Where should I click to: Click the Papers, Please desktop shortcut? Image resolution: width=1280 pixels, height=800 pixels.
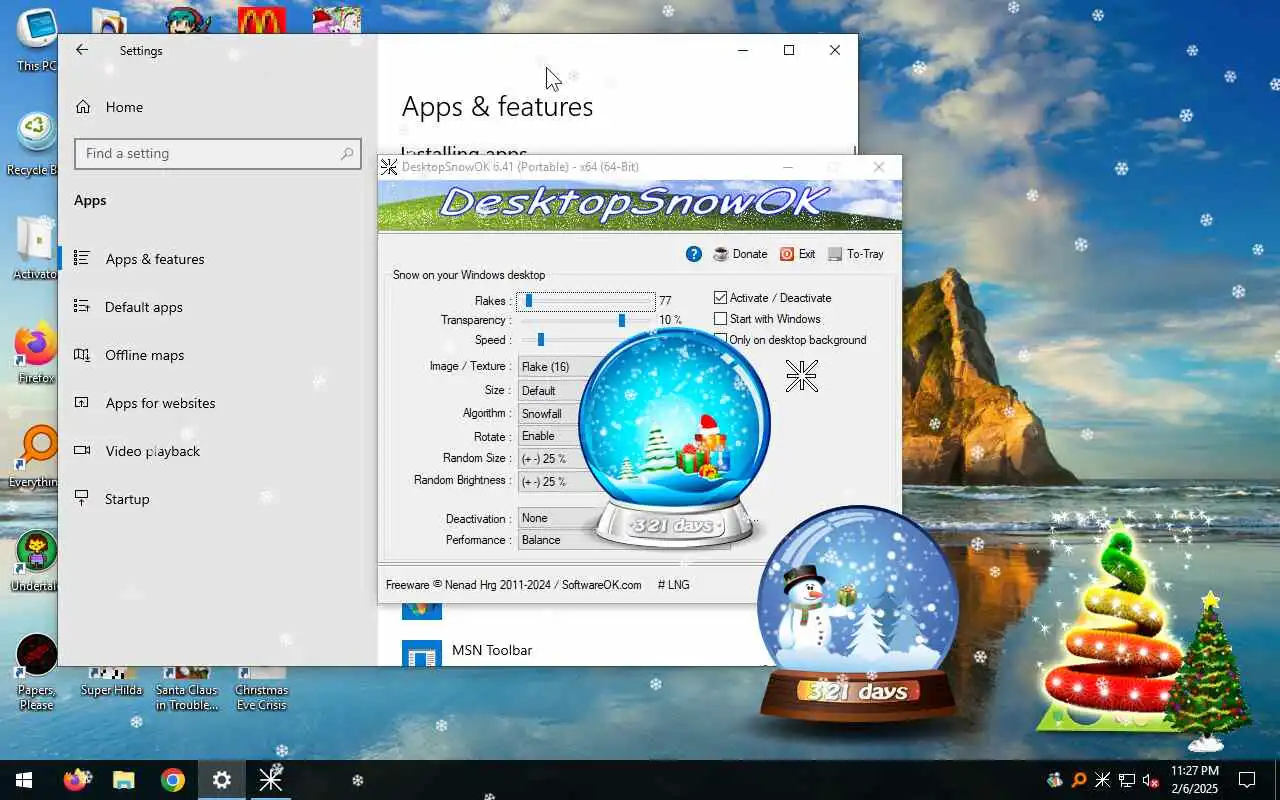36,672
